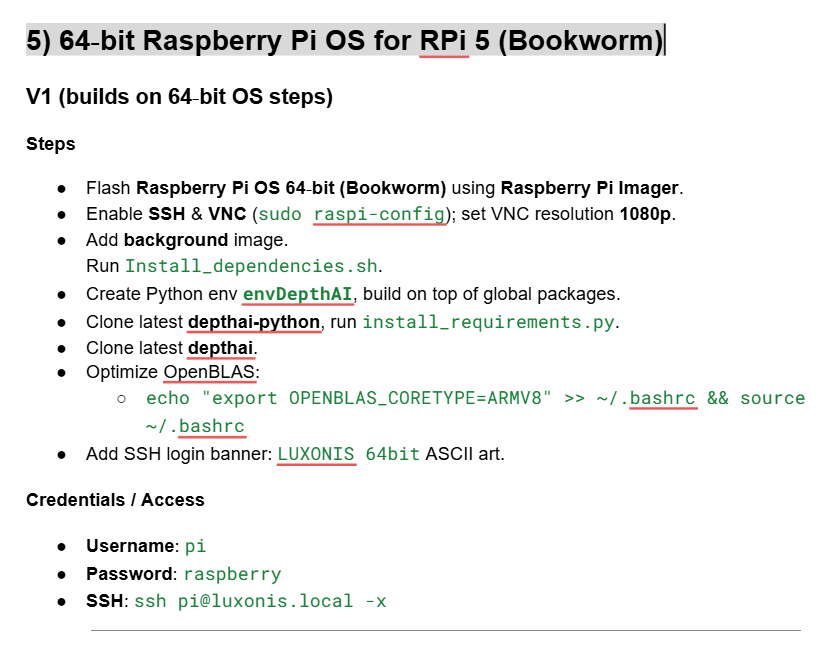Select the Install_dependencies.sh script name
This screenshot has width=835, height=665.
(252, 267)
